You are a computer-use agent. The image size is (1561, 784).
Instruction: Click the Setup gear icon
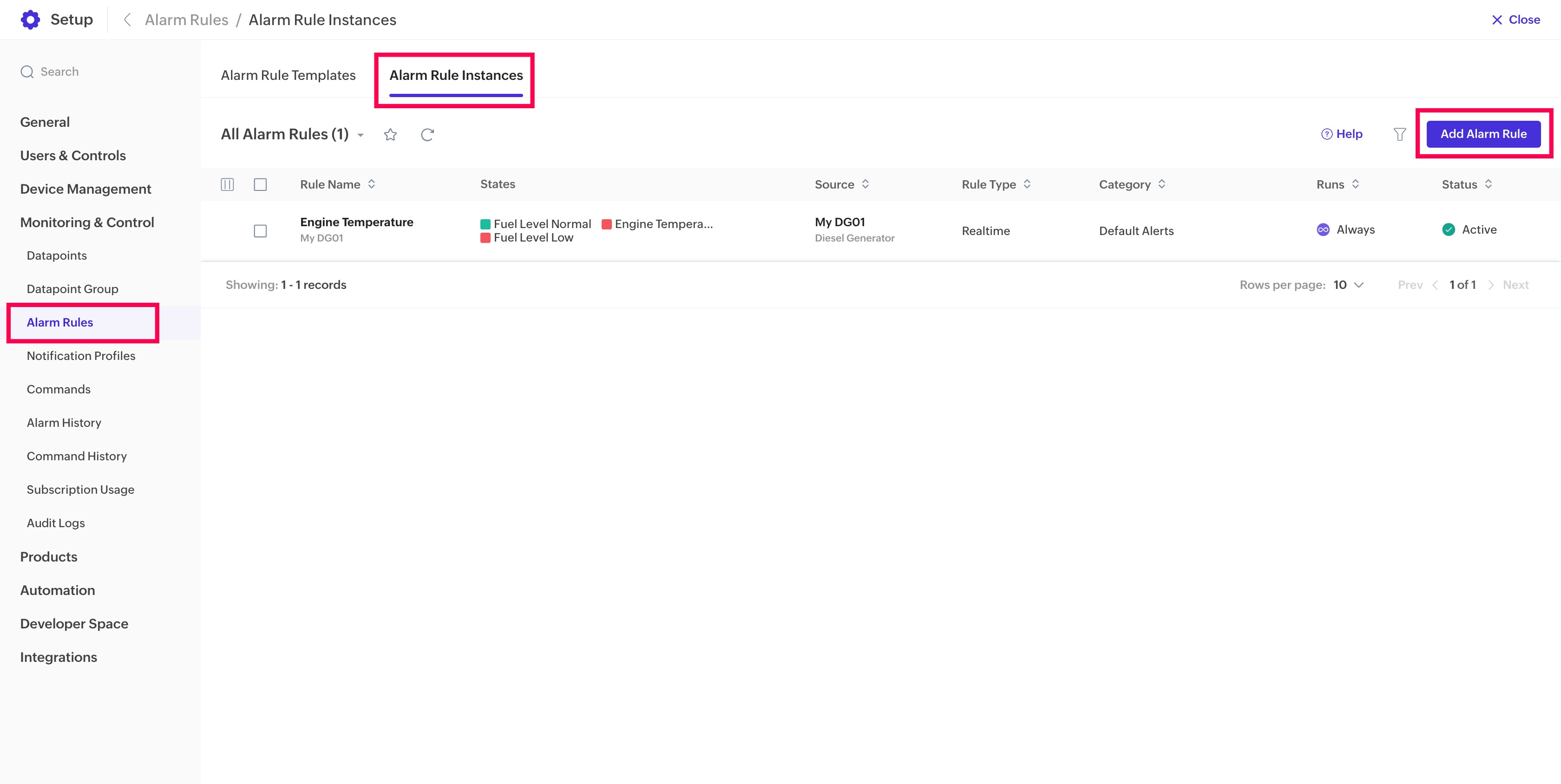coord(30,20)
